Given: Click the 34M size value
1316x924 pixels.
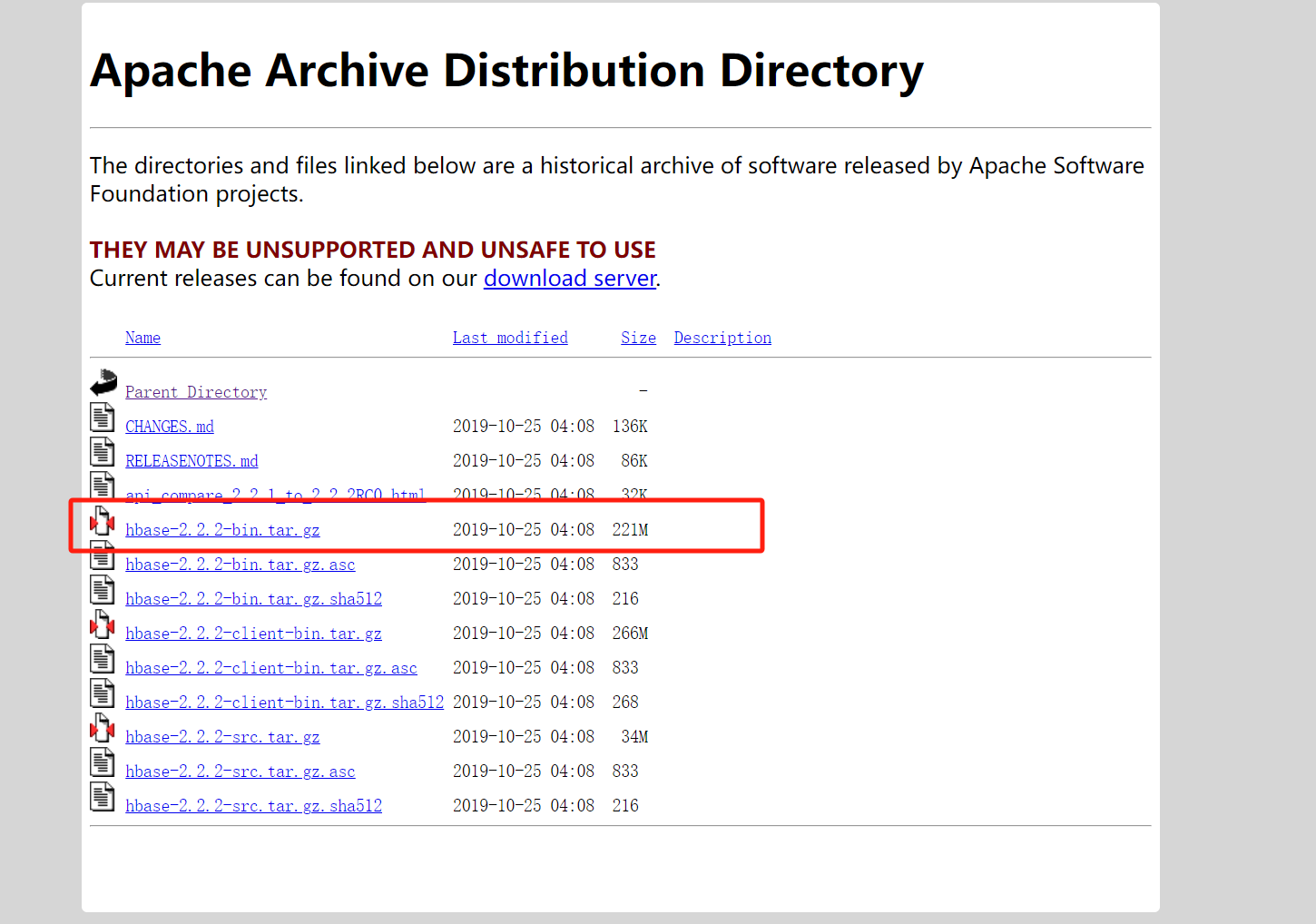Looking at the screenshot, I should click(x=634, y=737).
